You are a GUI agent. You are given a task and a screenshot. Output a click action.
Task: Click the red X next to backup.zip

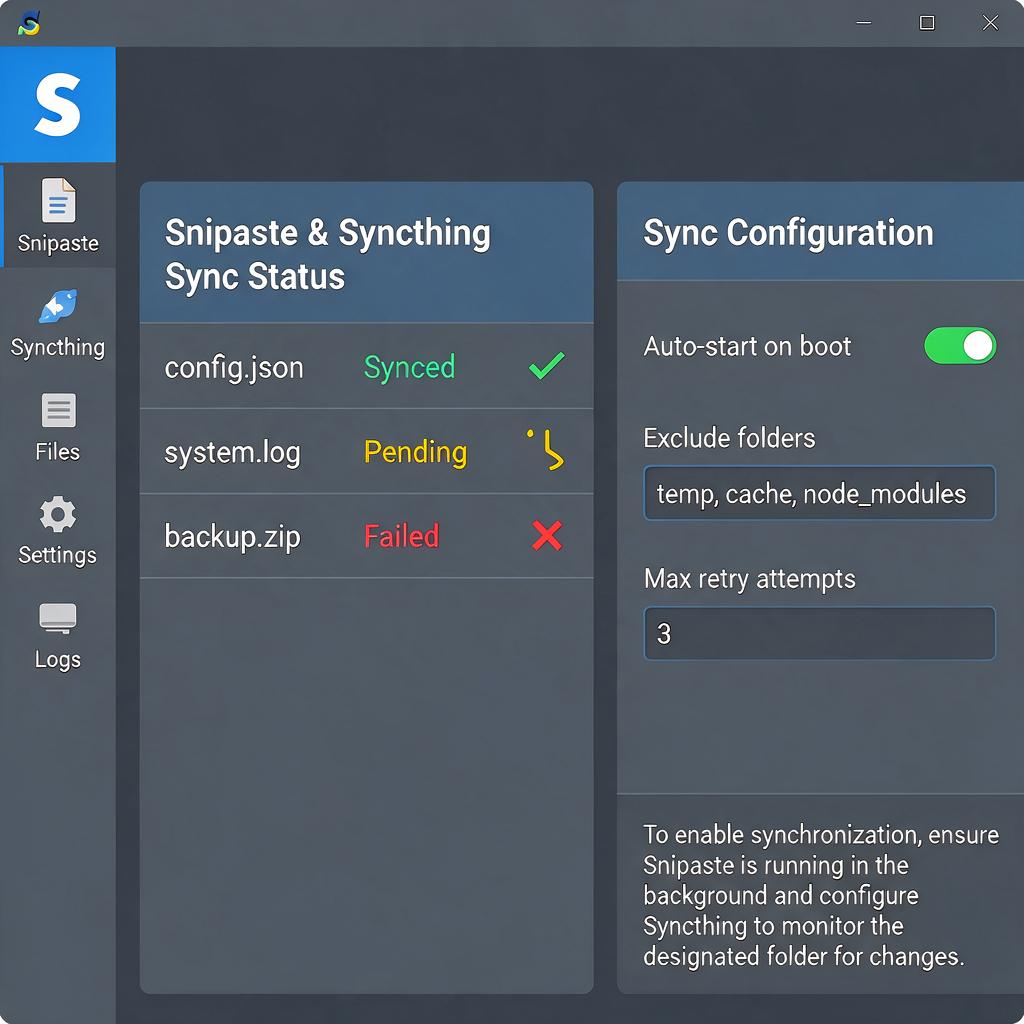coord(547,536)
